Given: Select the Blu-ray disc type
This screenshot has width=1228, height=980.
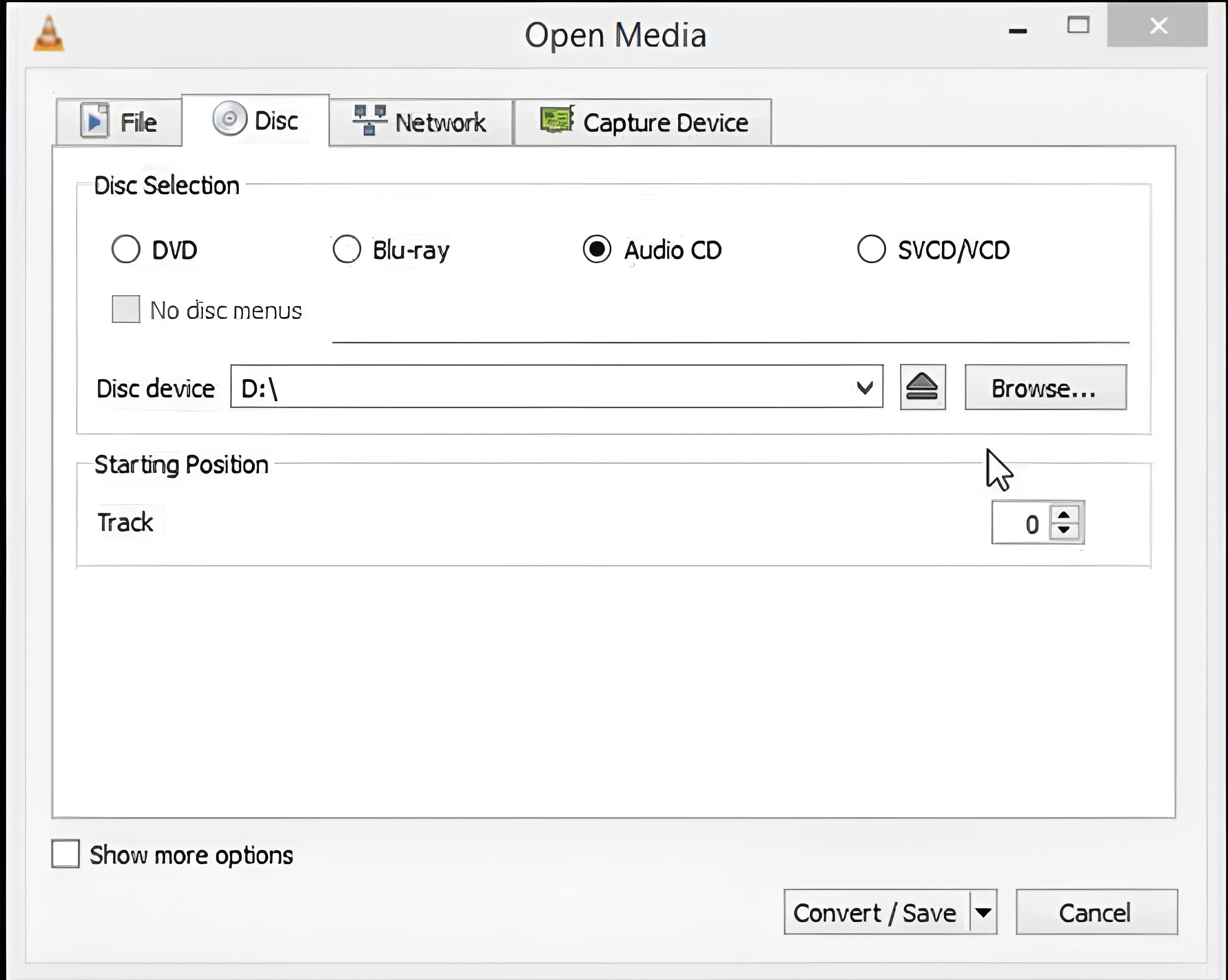Looking at the screenshot, I should [x=346, y=249].
